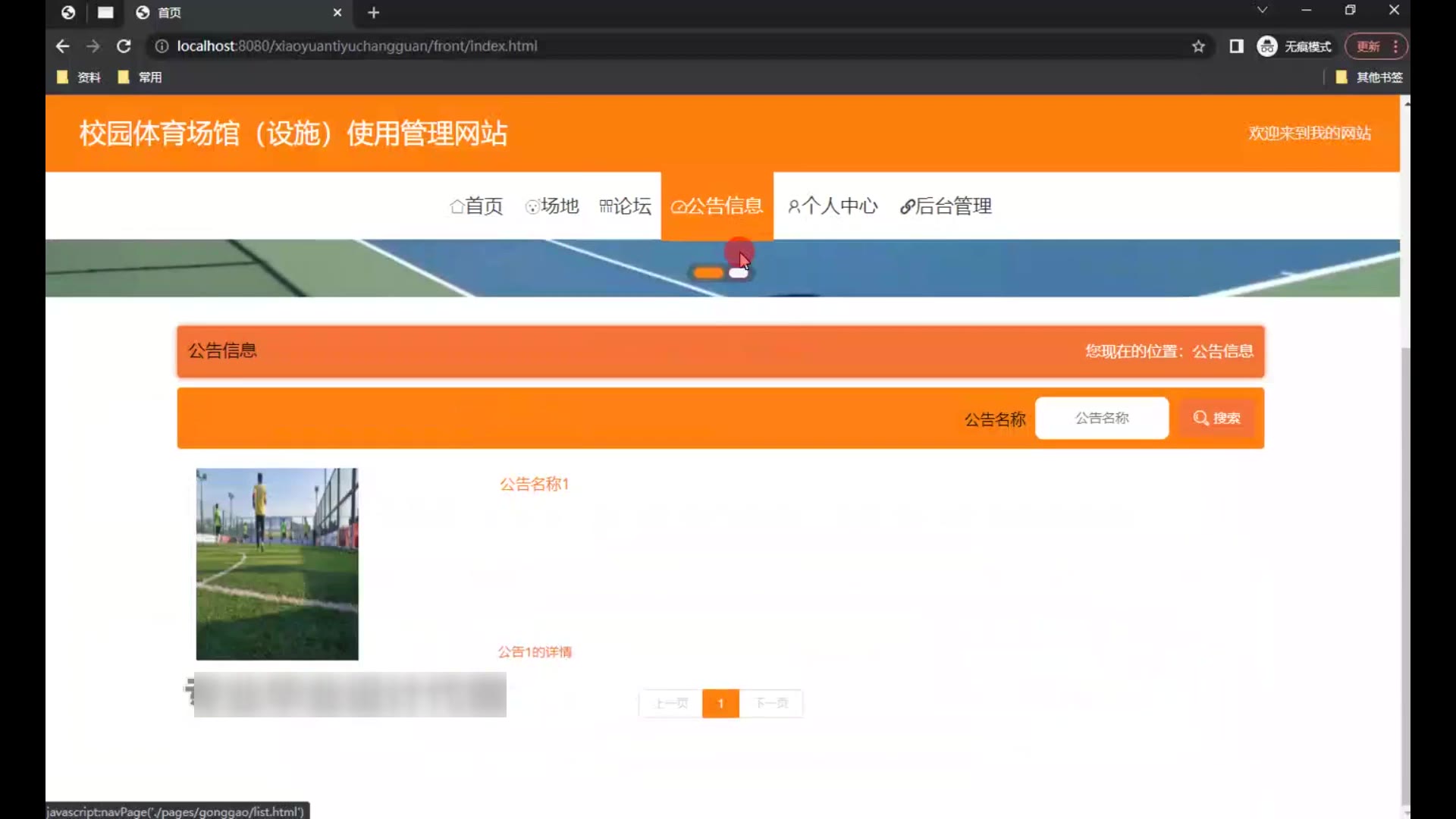Open the new tab plus button
This screenshot has width=1456, height=819.
point(373,13)
